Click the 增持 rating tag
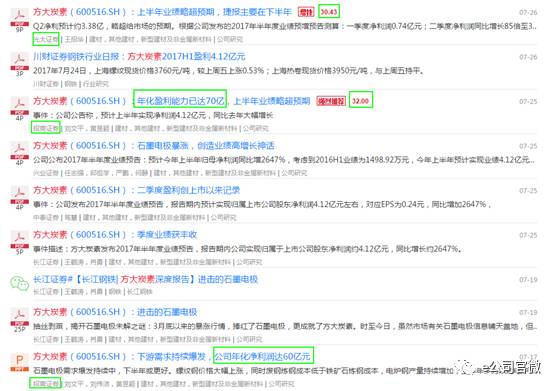The width and height of the screenshot is (558, 391). click(x=306, y=12)
